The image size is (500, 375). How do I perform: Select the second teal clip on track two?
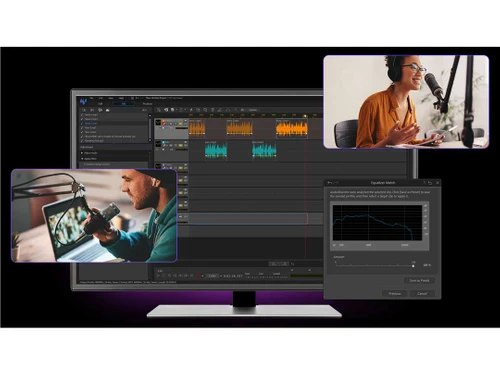[264, 150]
